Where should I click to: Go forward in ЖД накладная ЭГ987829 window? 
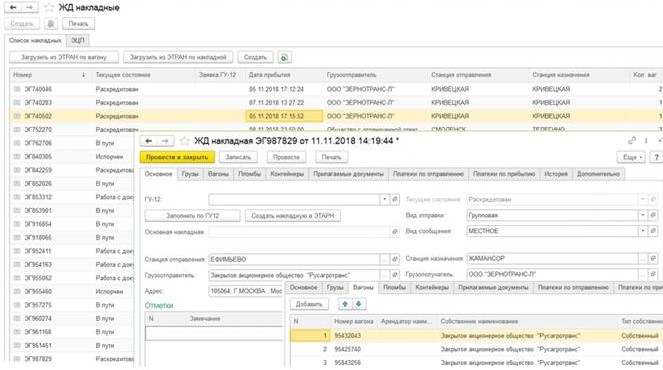click(x=165, y=141)
